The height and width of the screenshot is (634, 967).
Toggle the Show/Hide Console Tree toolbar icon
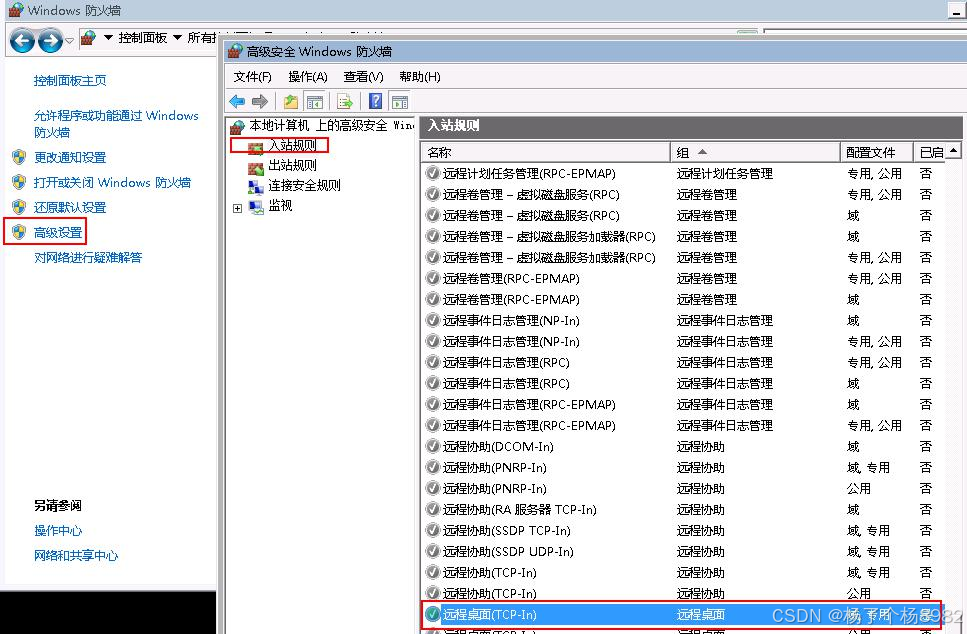(x=315, y=102)
